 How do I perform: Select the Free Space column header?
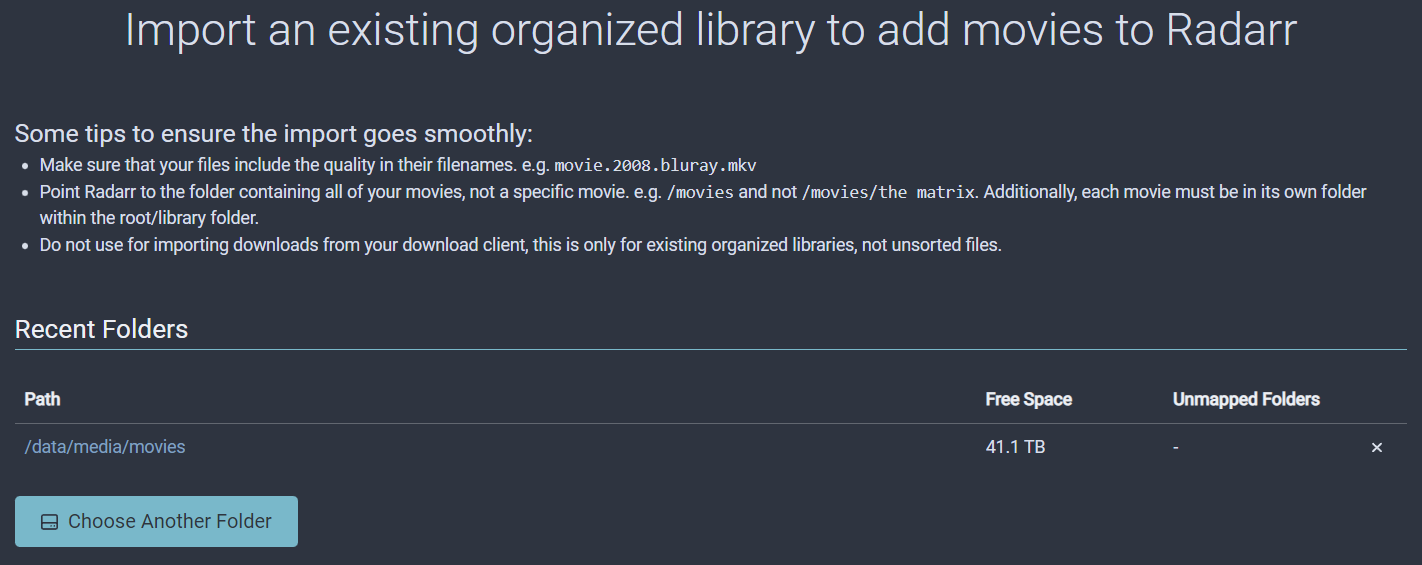(1028, 400)
